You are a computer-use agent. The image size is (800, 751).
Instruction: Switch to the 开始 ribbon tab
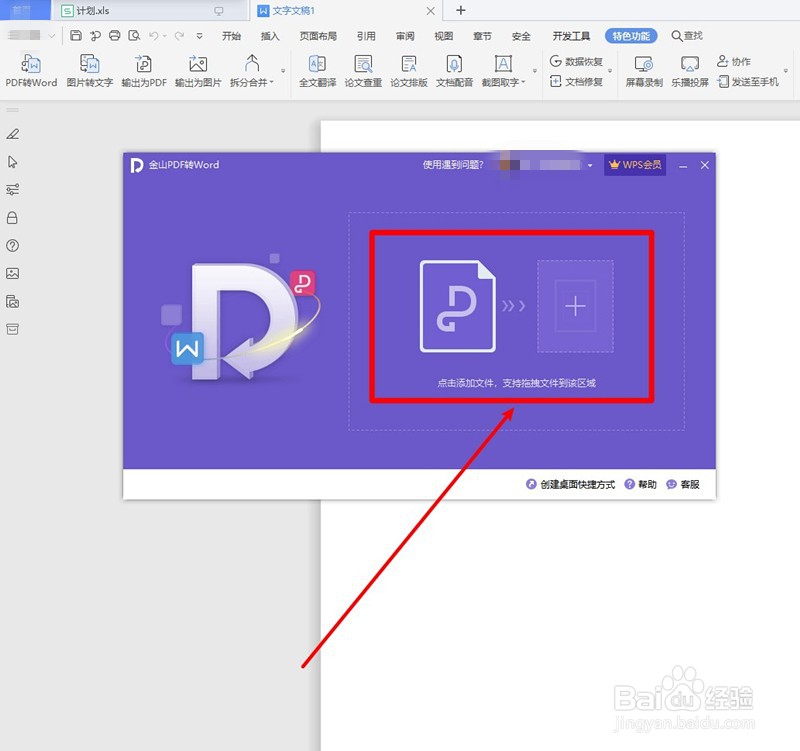click(x=231, y=36)
